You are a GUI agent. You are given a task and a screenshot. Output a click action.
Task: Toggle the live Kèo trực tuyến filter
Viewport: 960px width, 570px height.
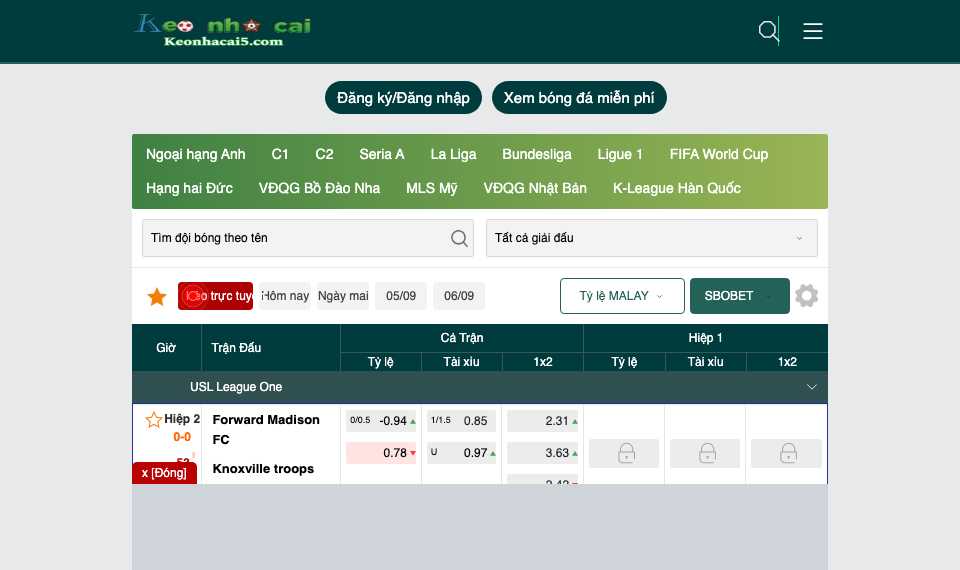point(216,296)
